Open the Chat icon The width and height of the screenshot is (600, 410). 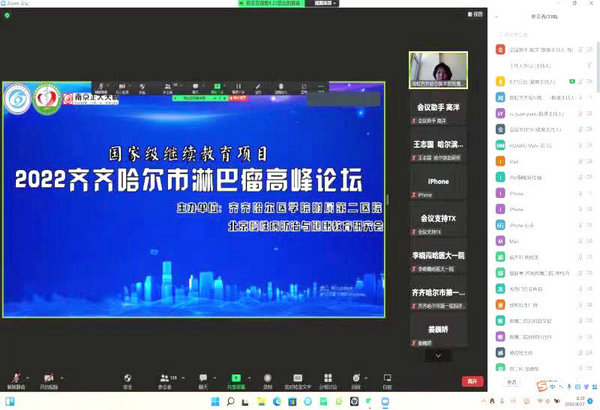(203, 378)
